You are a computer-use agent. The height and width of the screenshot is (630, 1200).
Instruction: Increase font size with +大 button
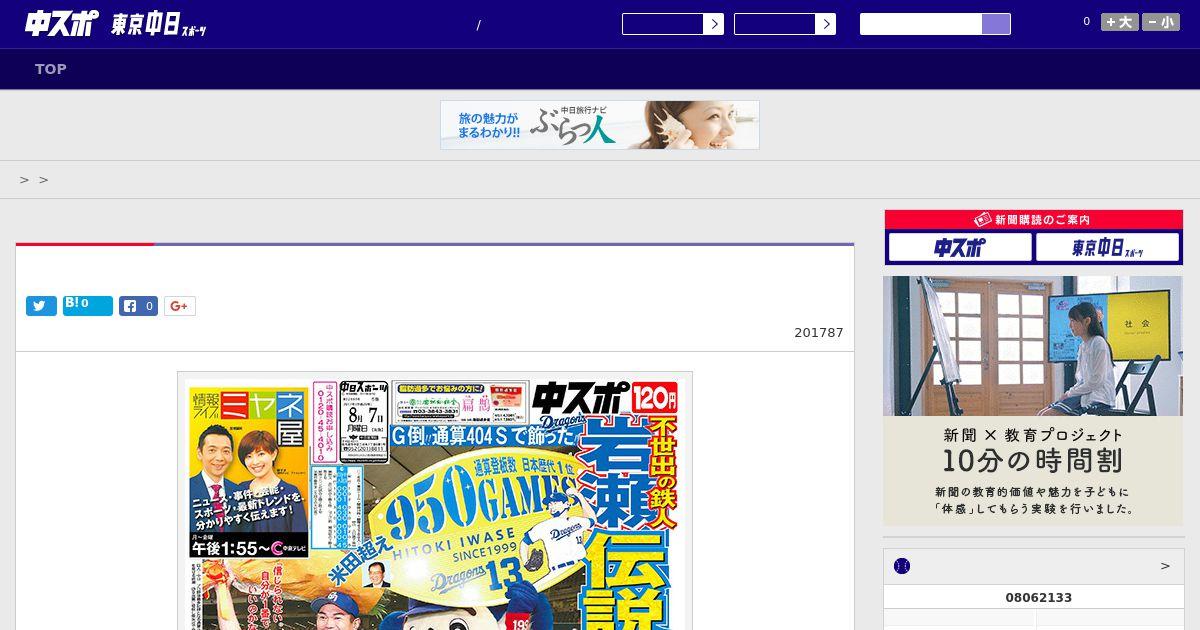pyautogui.click(x=1120, y=22)
